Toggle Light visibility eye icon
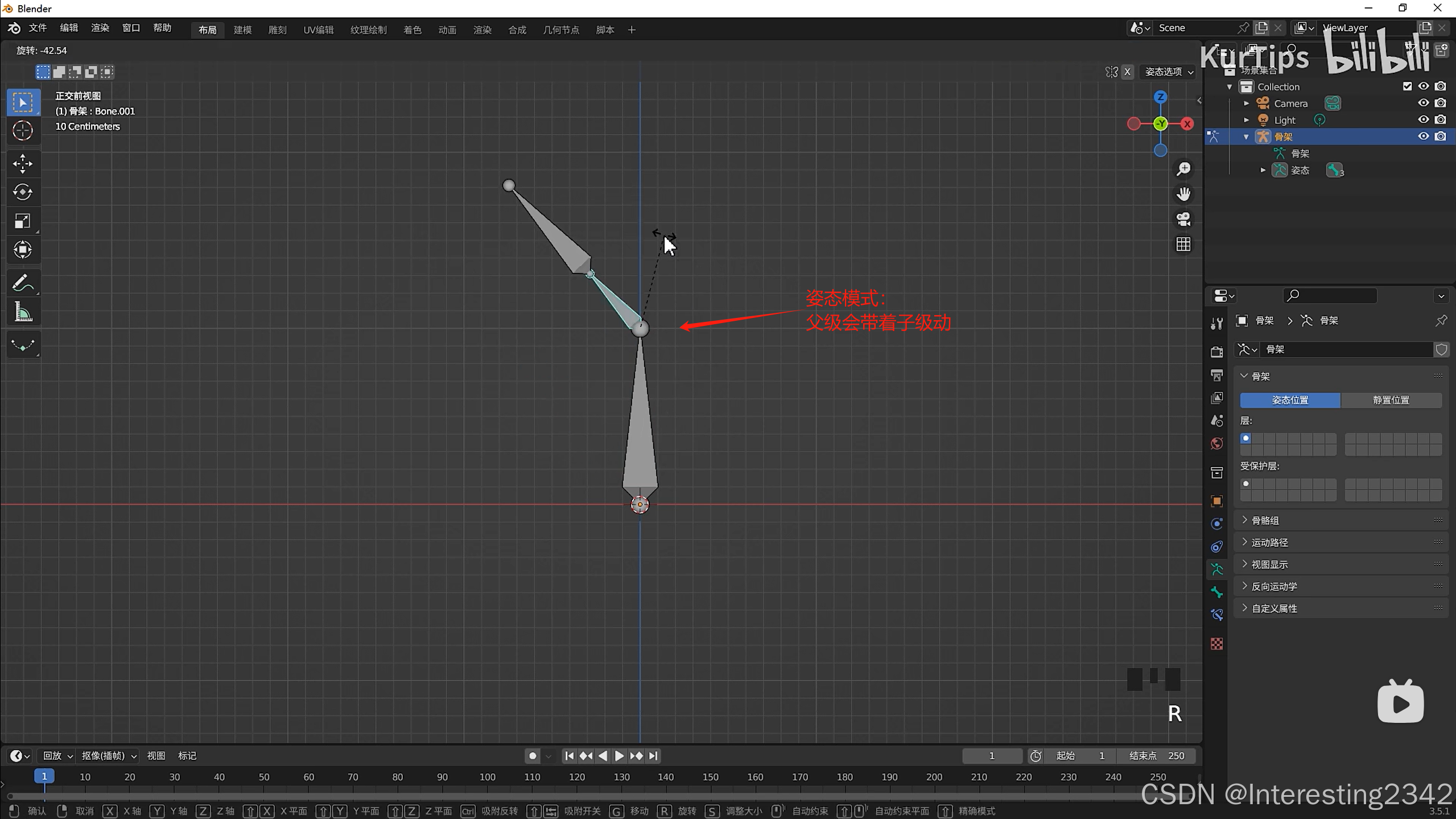The image size is (1456, 819). point(1424,119)
